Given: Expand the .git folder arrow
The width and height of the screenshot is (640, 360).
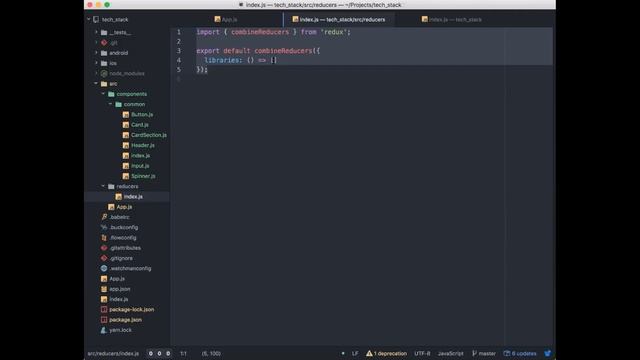Looking at the screenshot, I should 96,42.
